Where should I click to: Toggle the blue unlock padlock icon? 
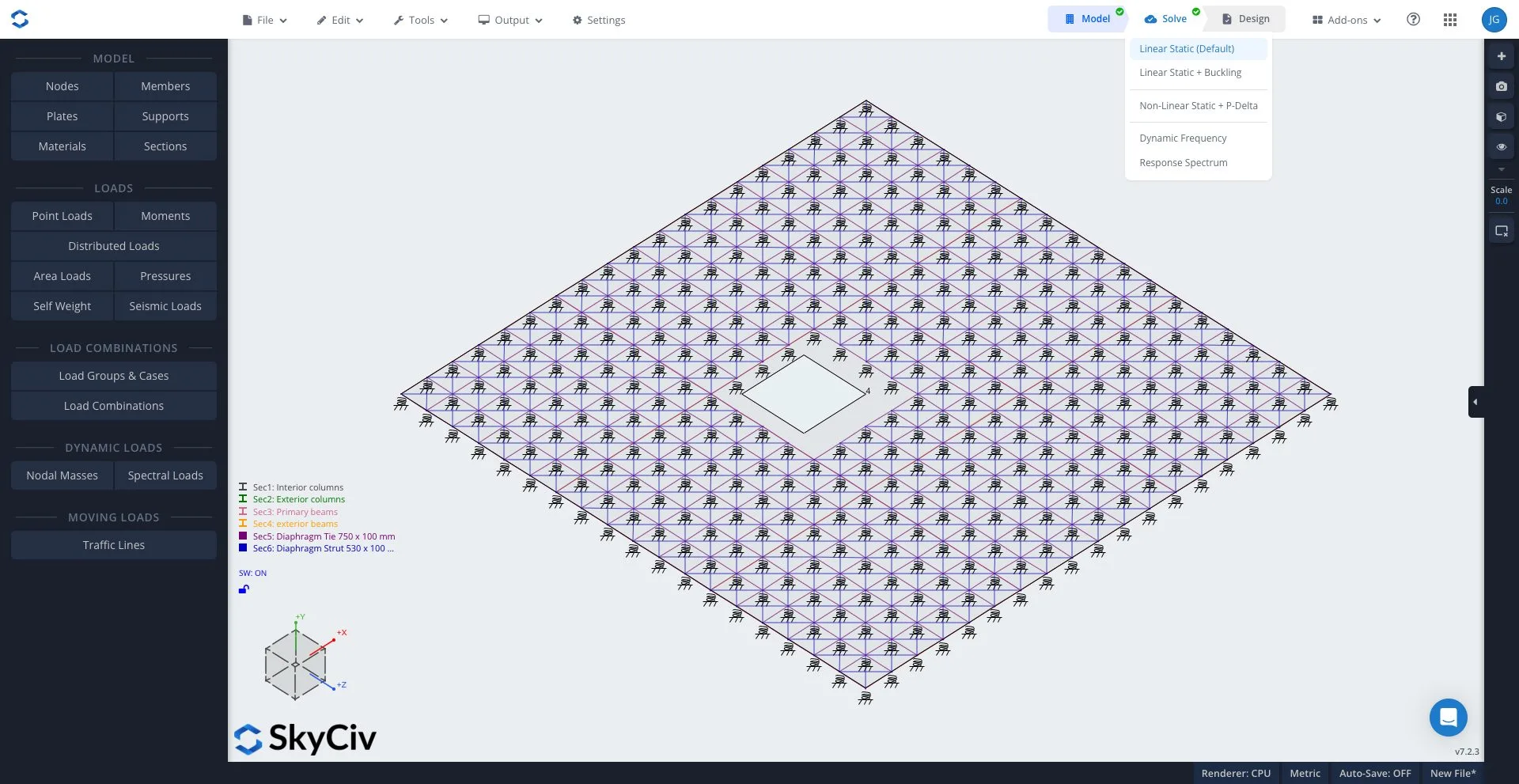point(244,589)
